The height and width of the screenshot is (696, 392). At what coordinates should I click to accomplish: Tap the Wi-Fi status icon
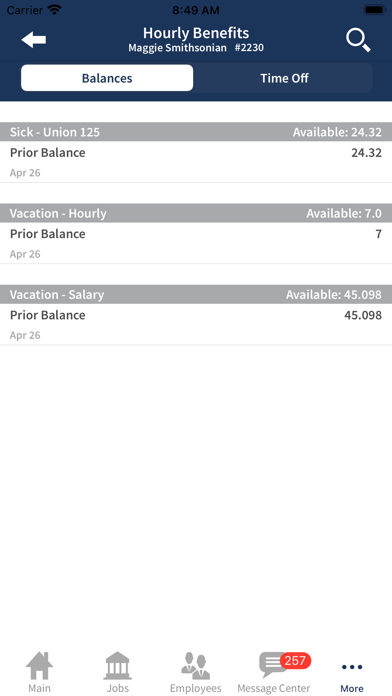(55, 10)
